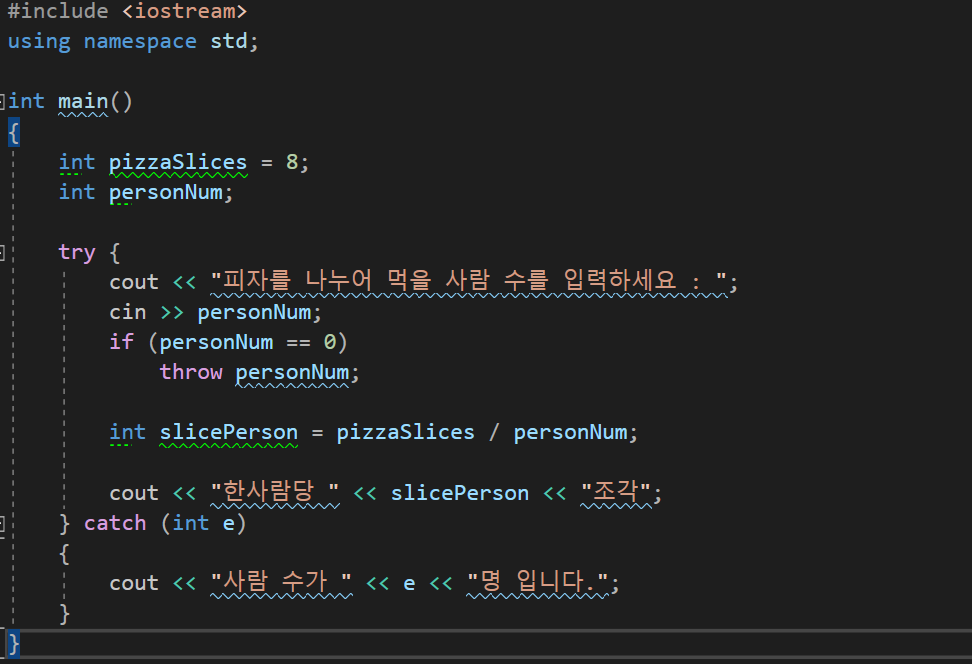Image resolution: width=972 pixels, height=664 pixels.
Task: Click the highlighted closing brace of main
Action: tap(14, 644)
